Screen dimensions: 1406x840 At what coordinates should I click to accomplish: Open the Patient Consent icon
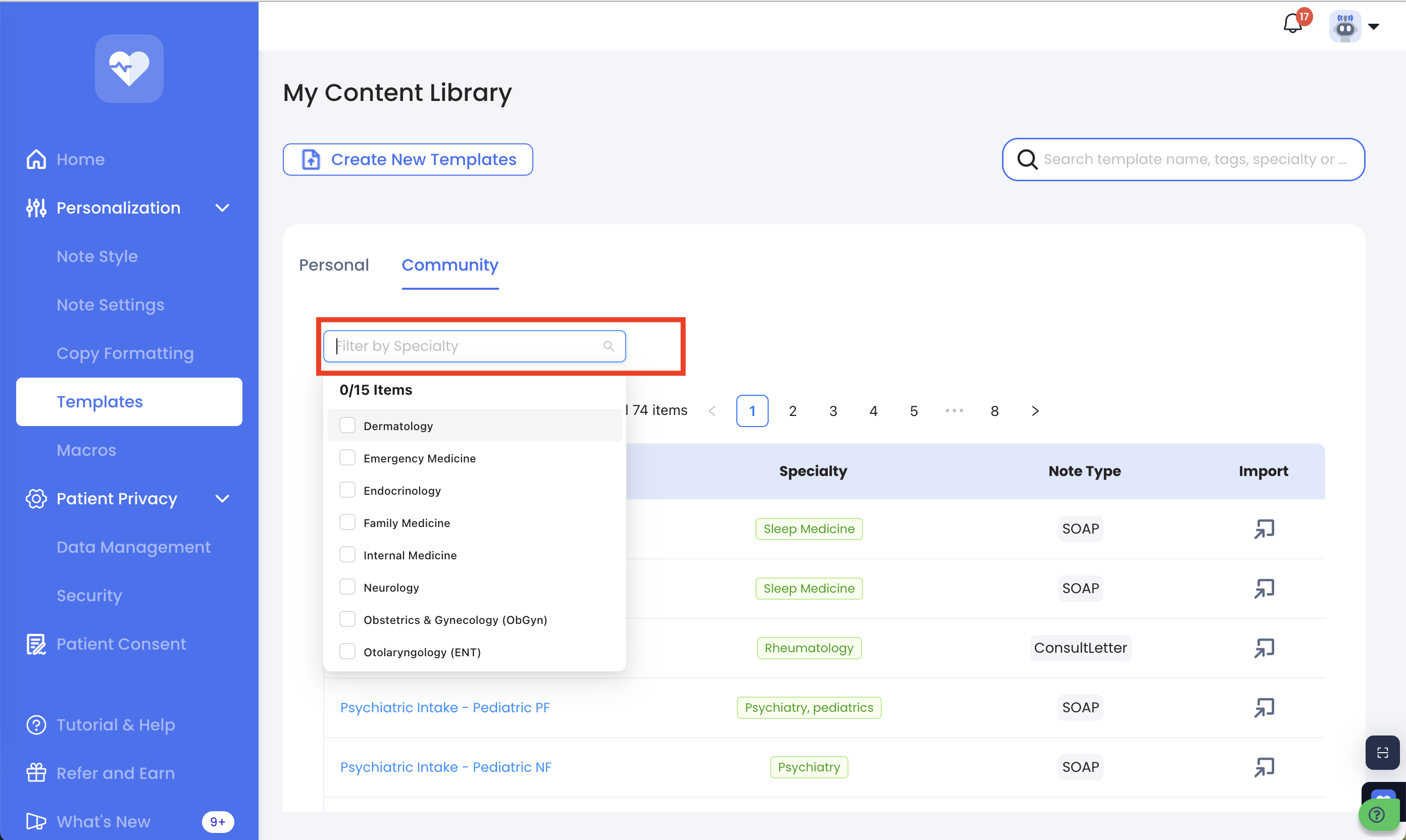pyautogui.click(x=36, y=644)
